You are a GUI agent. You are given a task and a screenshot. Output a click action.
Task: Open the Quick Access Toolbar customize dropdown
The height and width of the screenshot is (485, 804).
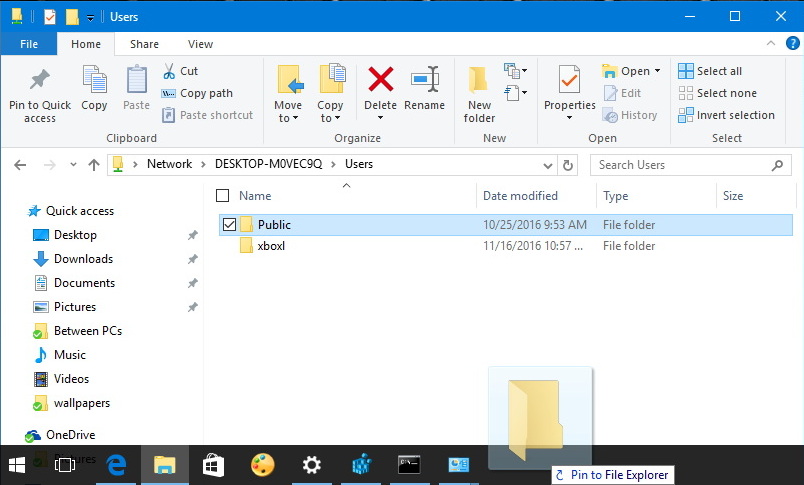point(90,18)
